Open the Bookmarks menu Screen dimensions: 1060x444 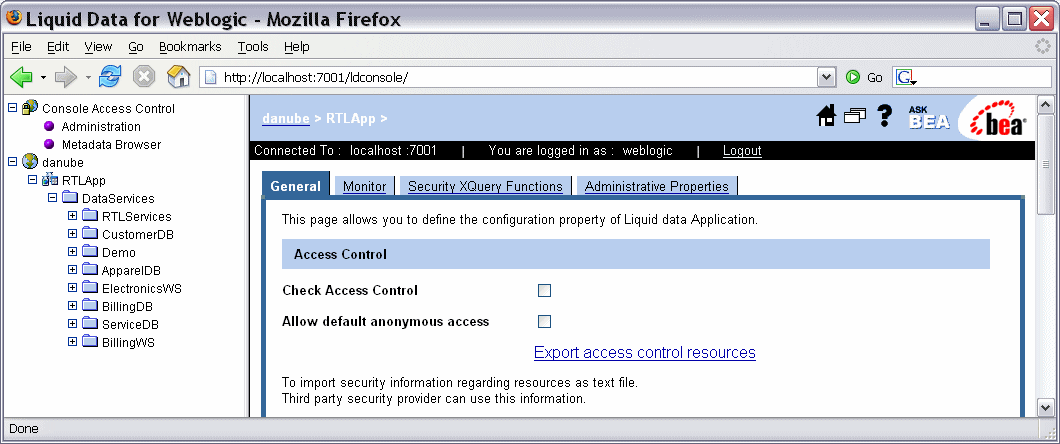pos(190,47)
